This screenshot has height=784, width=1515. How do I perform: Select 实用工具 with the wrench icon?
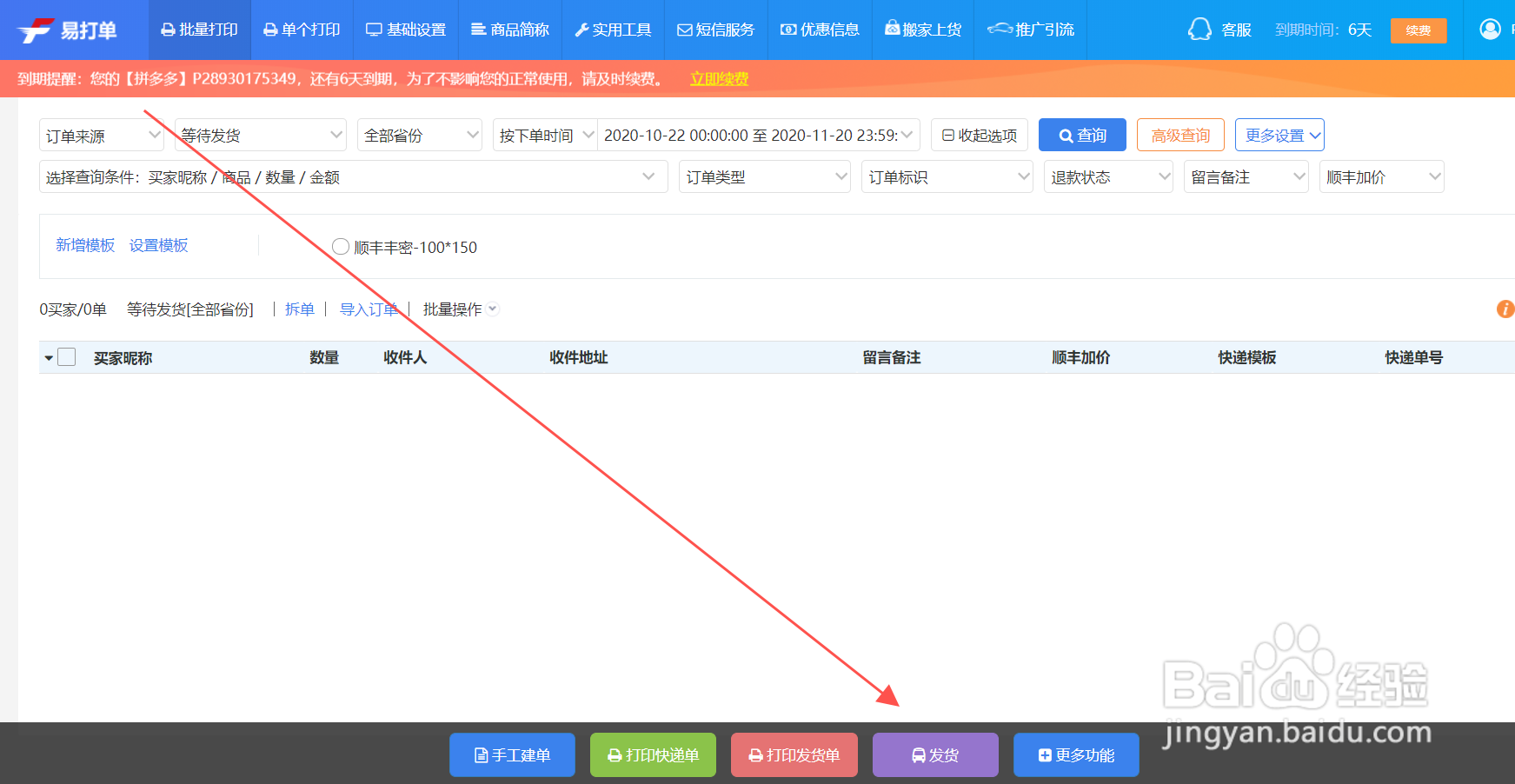click(613, 29)
